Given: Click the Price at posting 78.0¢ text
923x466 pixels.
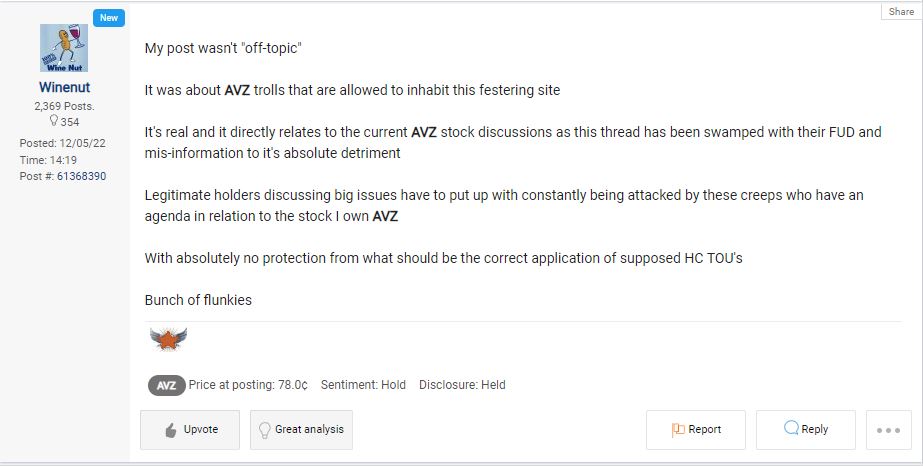Looking at the screenshot, I should 248,385.
